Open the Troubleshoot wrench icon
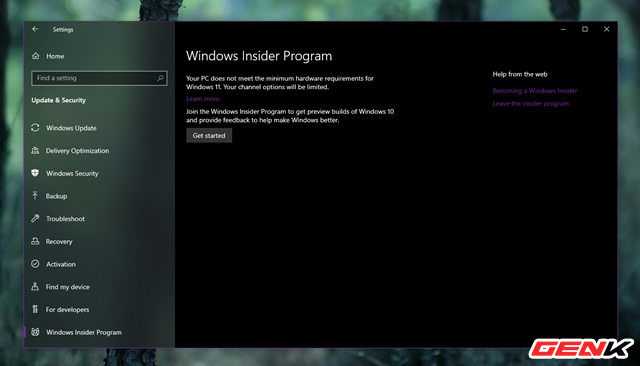The height and width of the screenshot is (366, 640). click(35, 219)
